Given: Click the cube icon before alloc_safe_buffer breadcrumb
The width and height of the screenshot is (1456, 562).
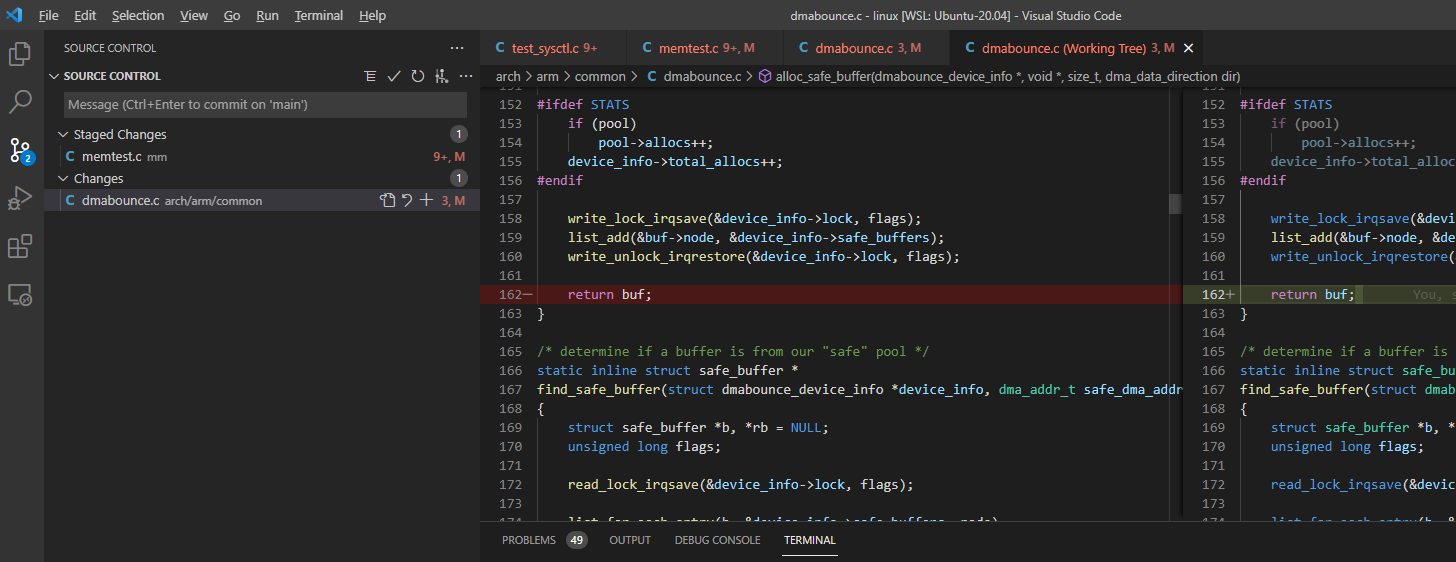Looking at the screenshot, I should coord(765,76).
